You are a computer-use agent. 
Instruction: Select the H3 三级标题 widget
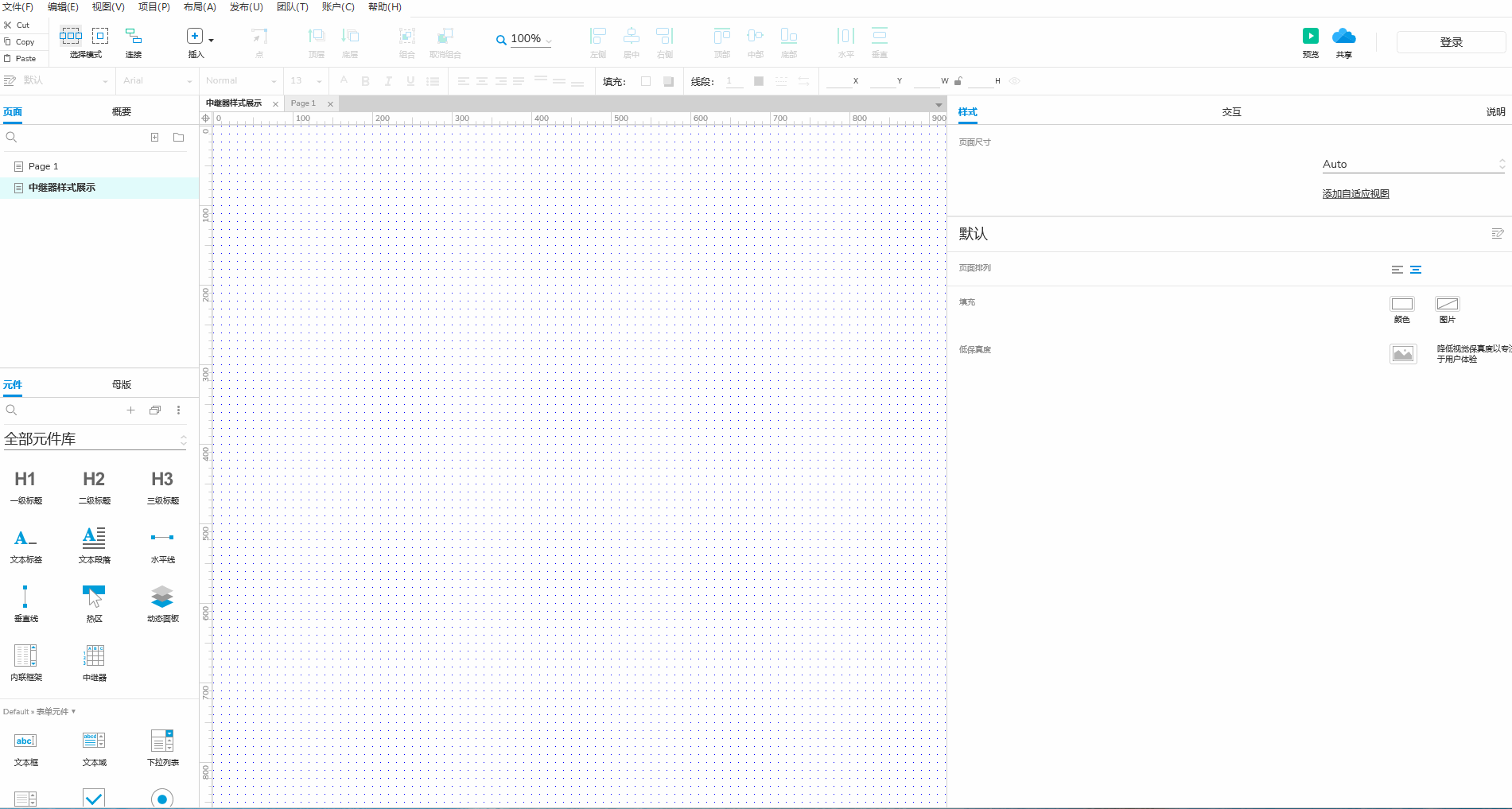(162, 487)
